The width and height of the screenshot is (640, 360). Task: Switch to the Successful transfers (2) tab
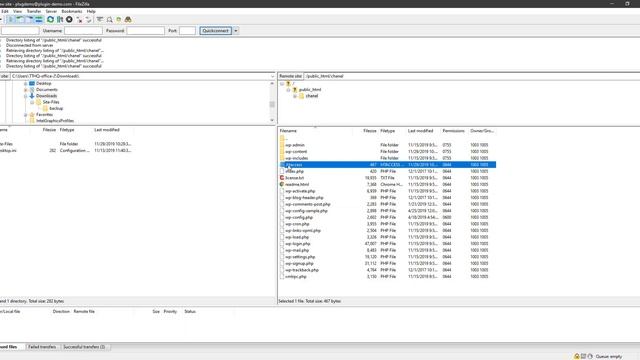84,347
